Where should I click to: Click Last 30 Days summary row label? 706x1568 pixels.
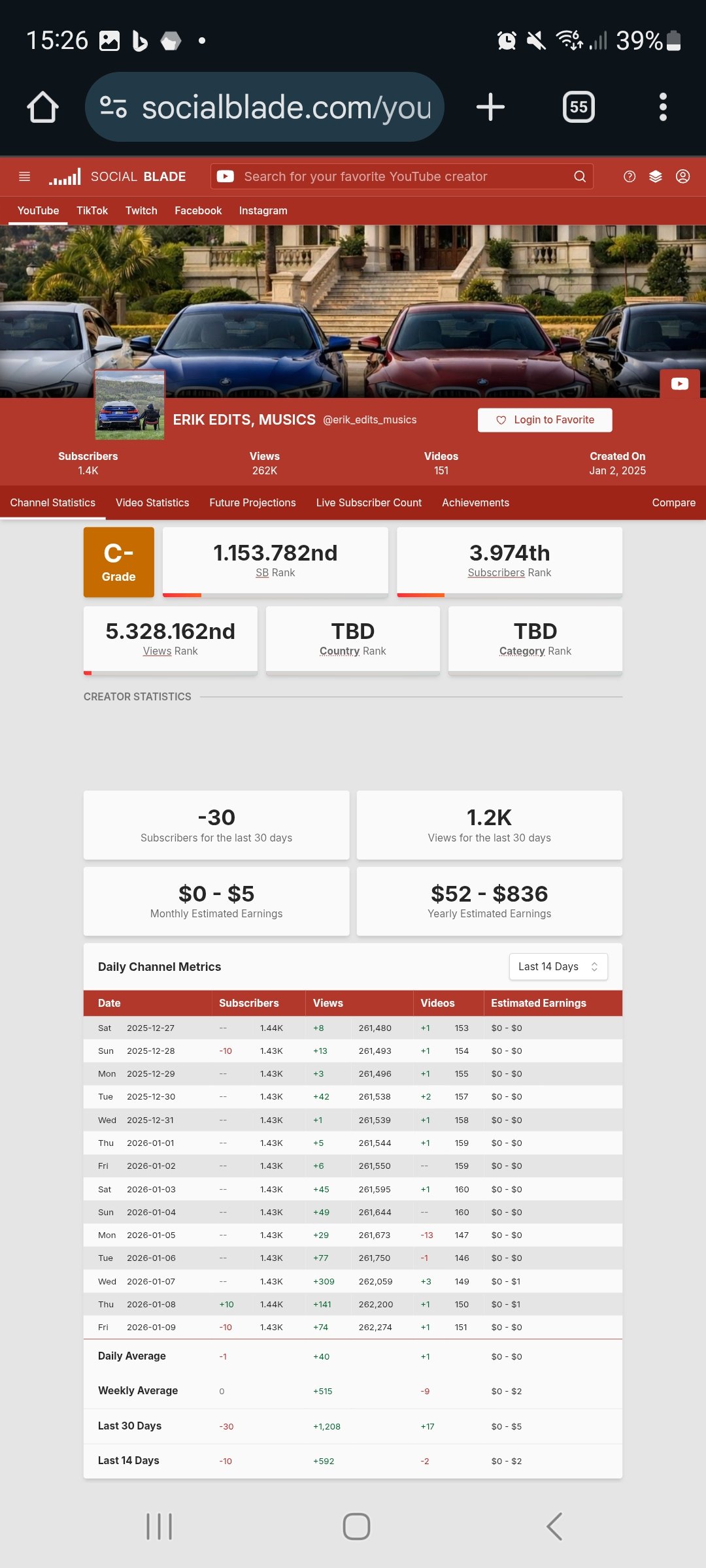point(129,1426)
